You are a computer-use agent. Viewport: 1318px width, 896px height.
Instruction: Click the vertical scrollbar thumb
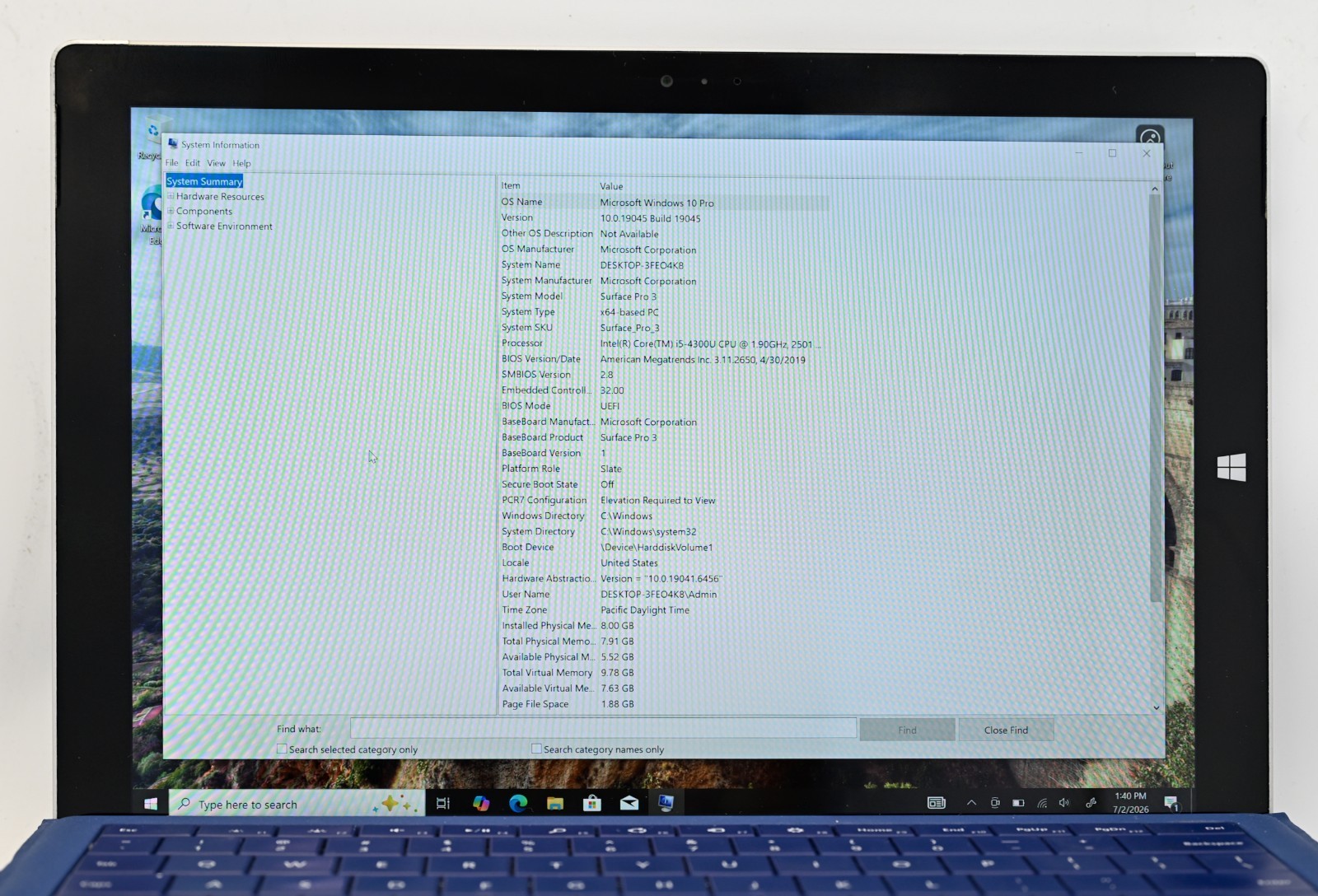point(1155,399)
